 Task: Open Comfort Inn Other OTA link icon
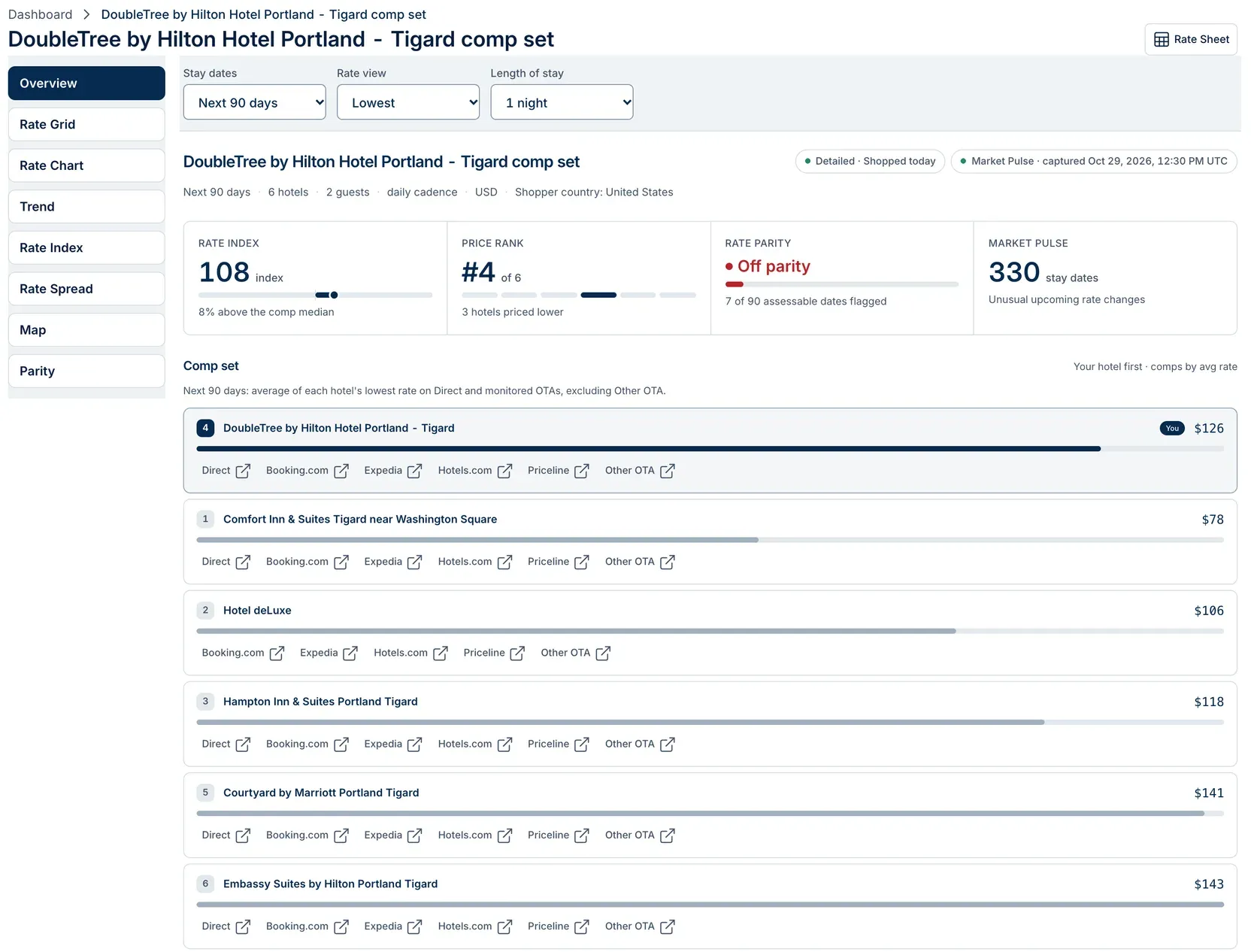(668, 562)
